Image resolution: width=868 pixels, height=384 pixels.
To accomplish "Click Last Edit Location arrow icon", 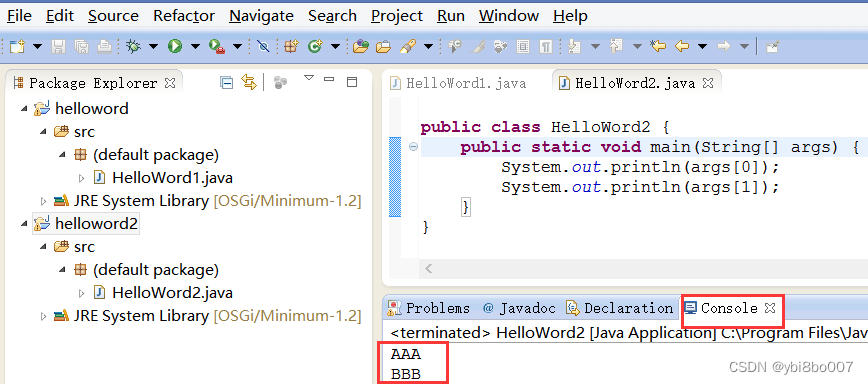I will click(658, 46).
